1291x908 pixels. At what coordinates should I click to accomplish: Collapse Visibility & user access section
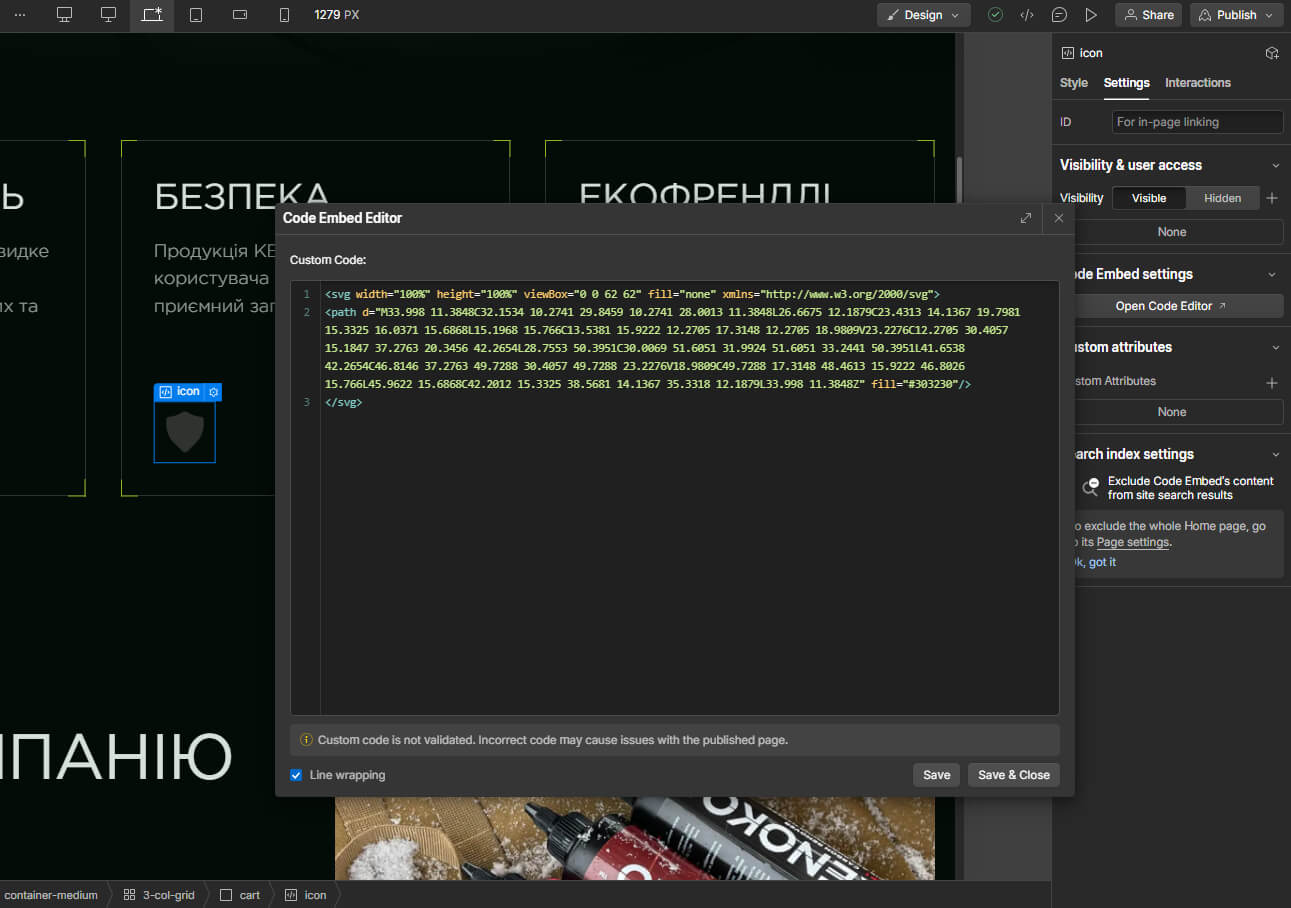(x=1275, y=165)
